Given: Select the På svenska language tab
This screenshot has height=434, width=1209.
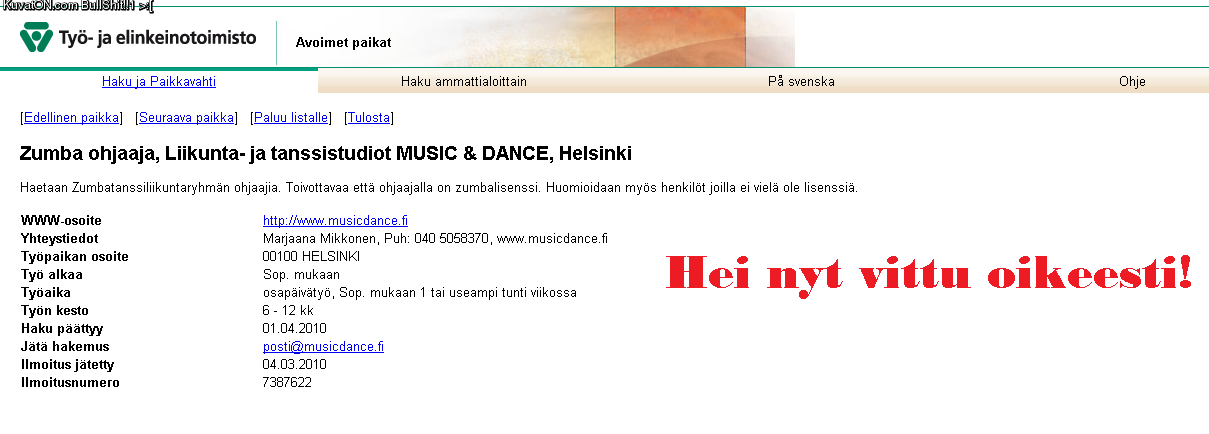Looking at the screenshot, I should [800, 82].
